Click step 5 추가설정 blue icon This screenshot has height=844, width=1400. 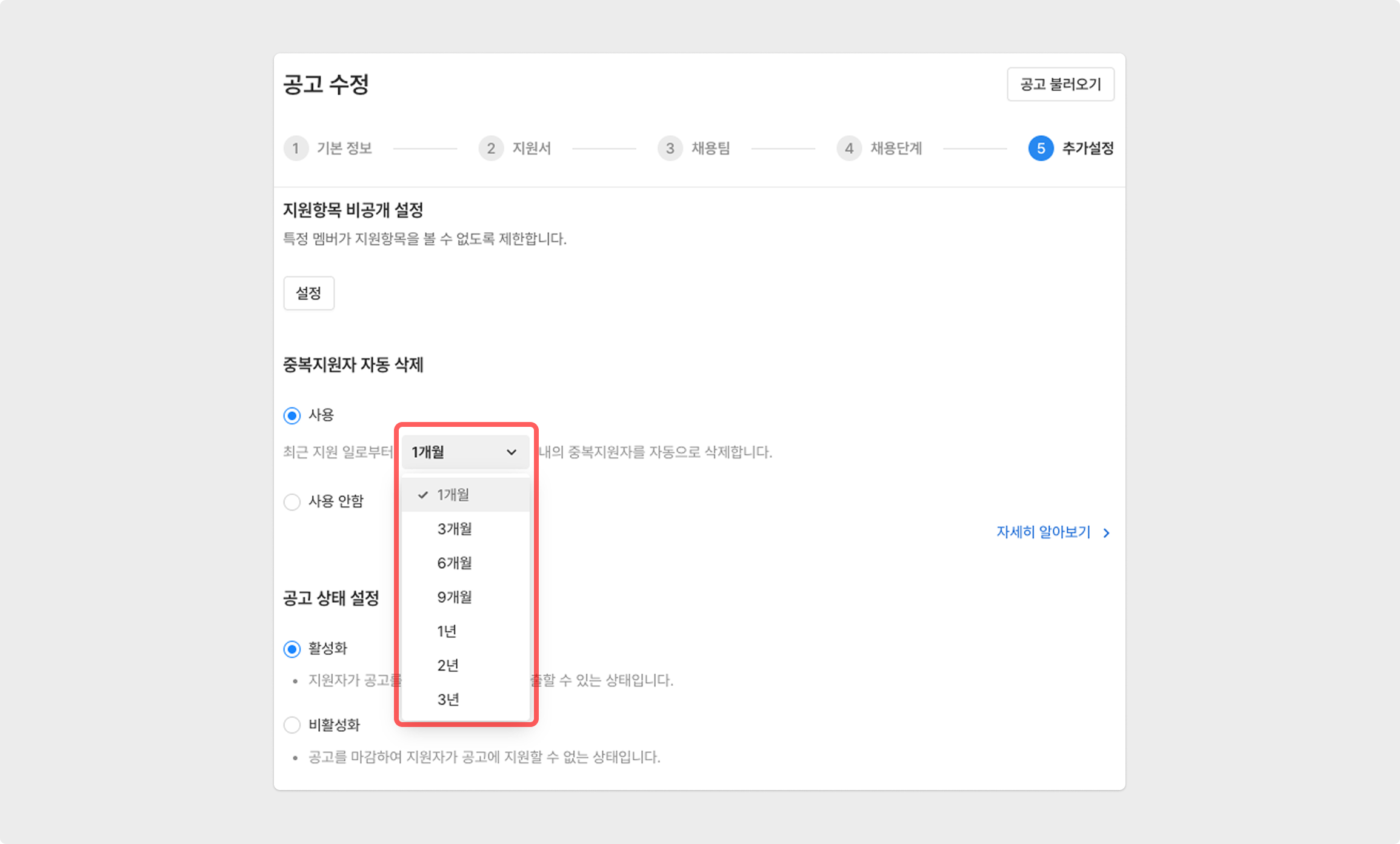point(1041,149)
